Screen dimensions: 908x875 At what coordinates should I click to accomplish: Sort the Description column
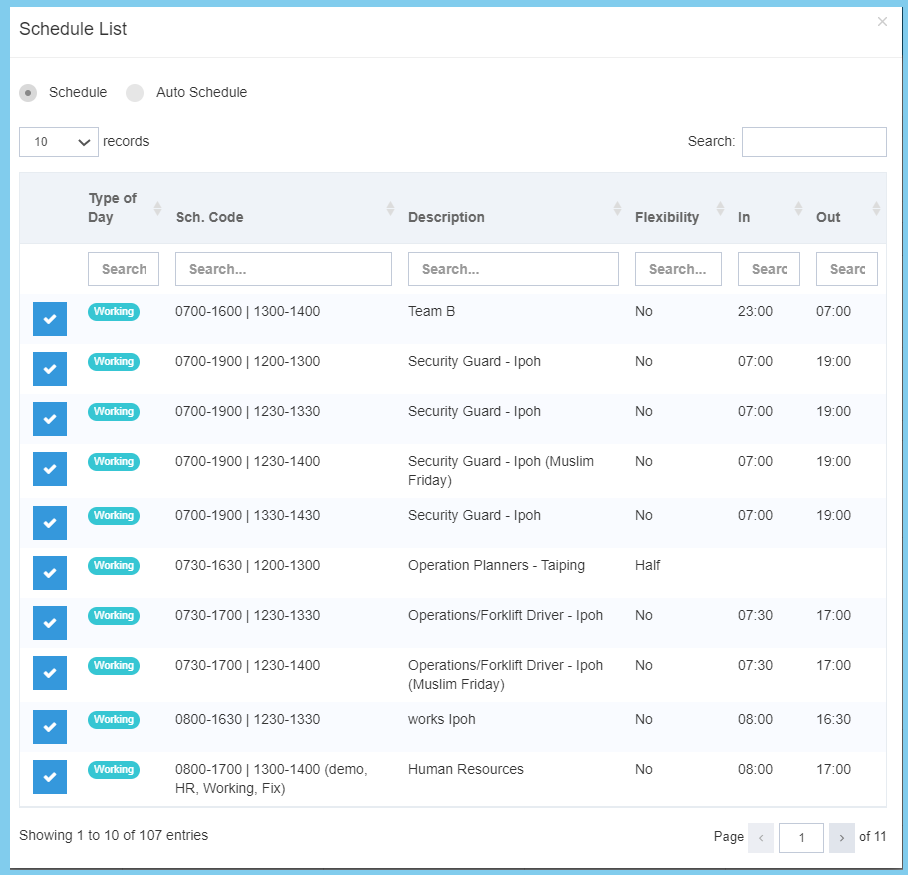[x=618, y=208]
